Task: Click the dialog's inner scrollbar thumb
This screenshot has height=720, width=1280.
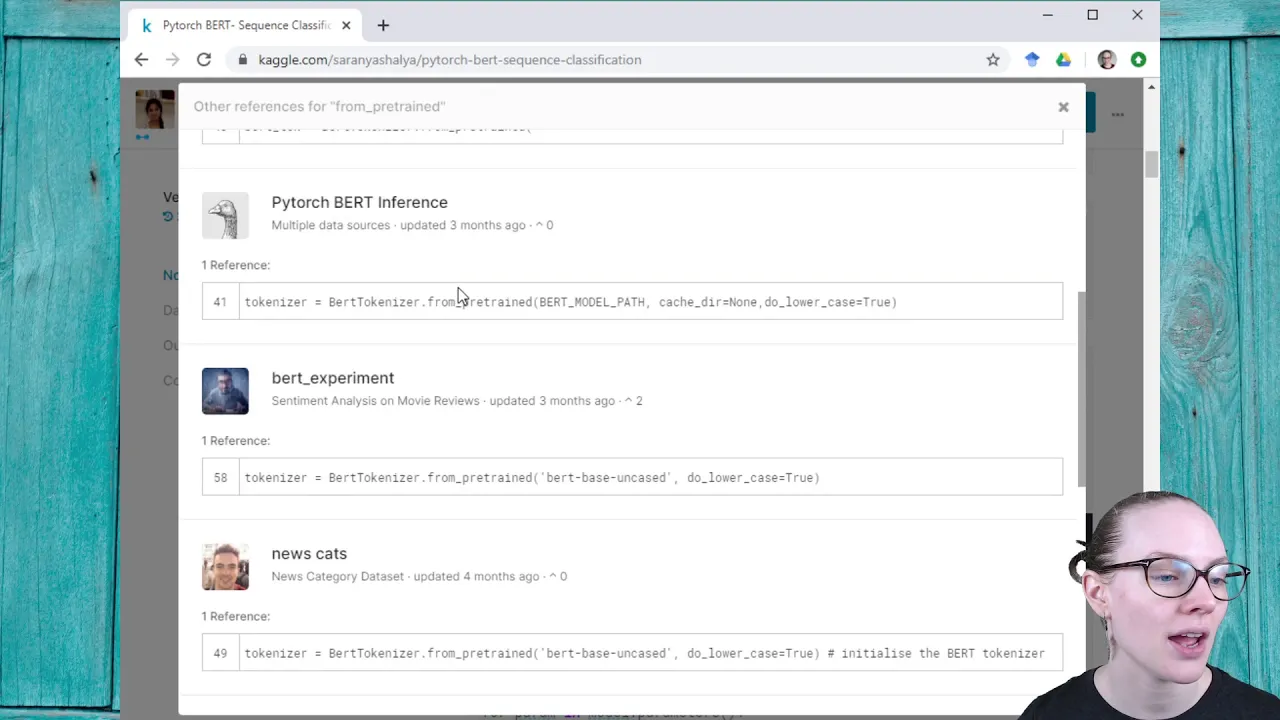Action: point(1080,388)
